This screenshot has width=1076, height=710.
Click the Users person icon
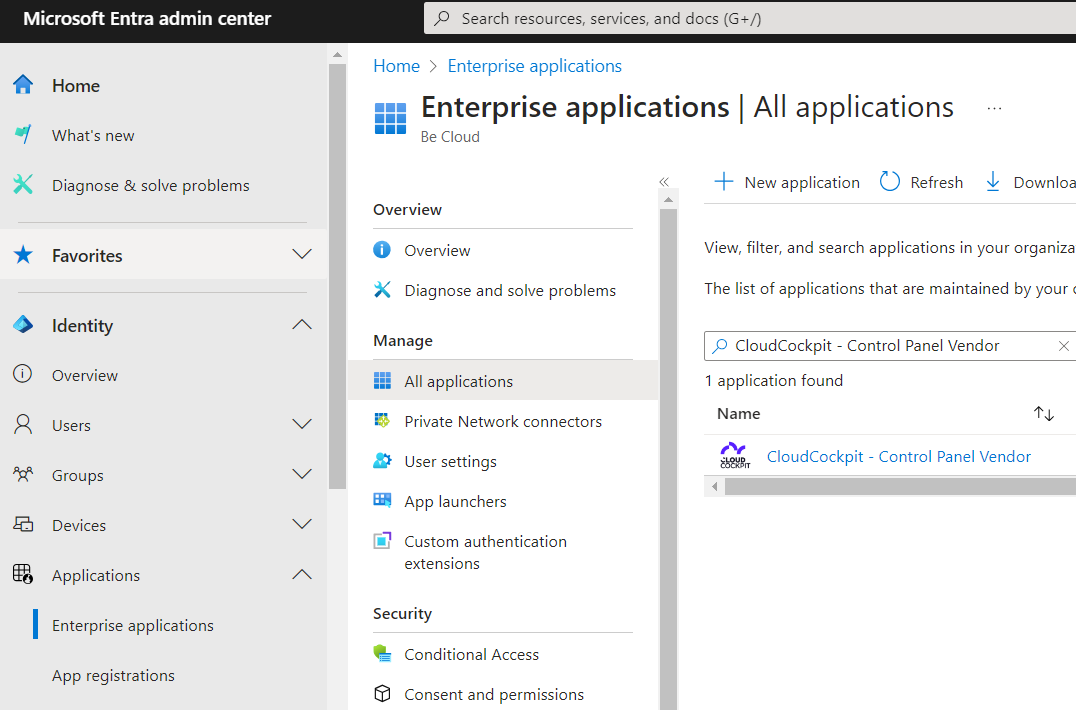pyautogui.click(x=23, y=425)
